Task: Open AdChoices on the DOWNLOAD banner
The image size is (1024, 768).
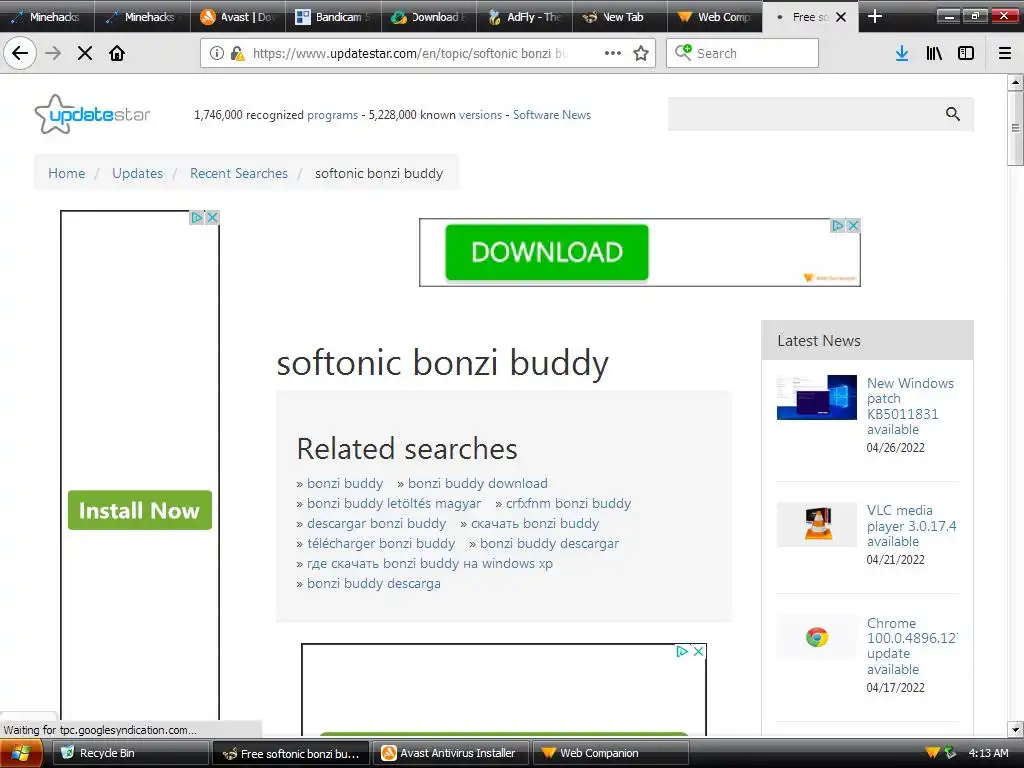Action: [x=838, y=225]
